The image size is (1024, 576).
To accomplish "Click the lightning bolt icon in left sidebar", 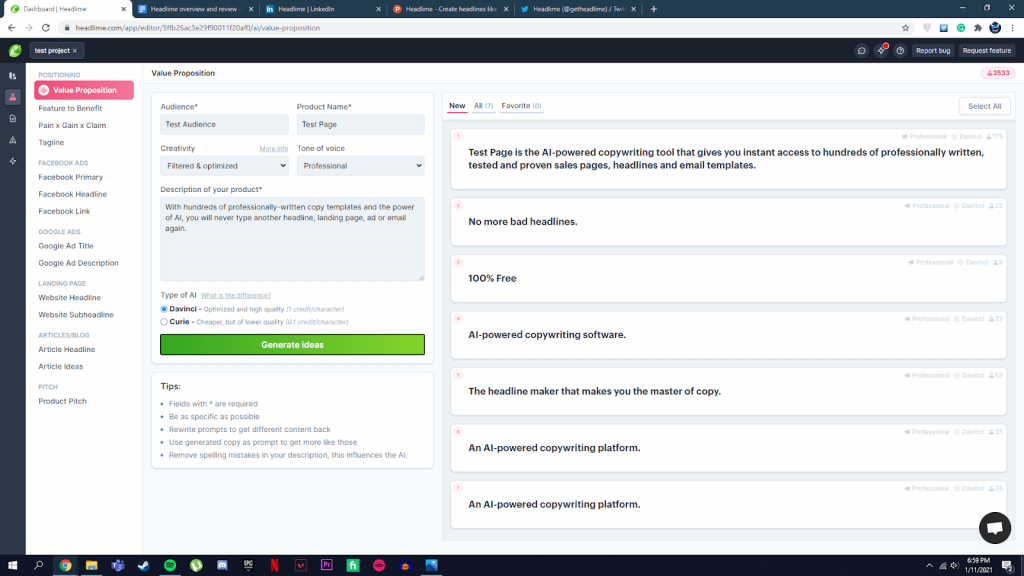I will click(x=12, y=161).
